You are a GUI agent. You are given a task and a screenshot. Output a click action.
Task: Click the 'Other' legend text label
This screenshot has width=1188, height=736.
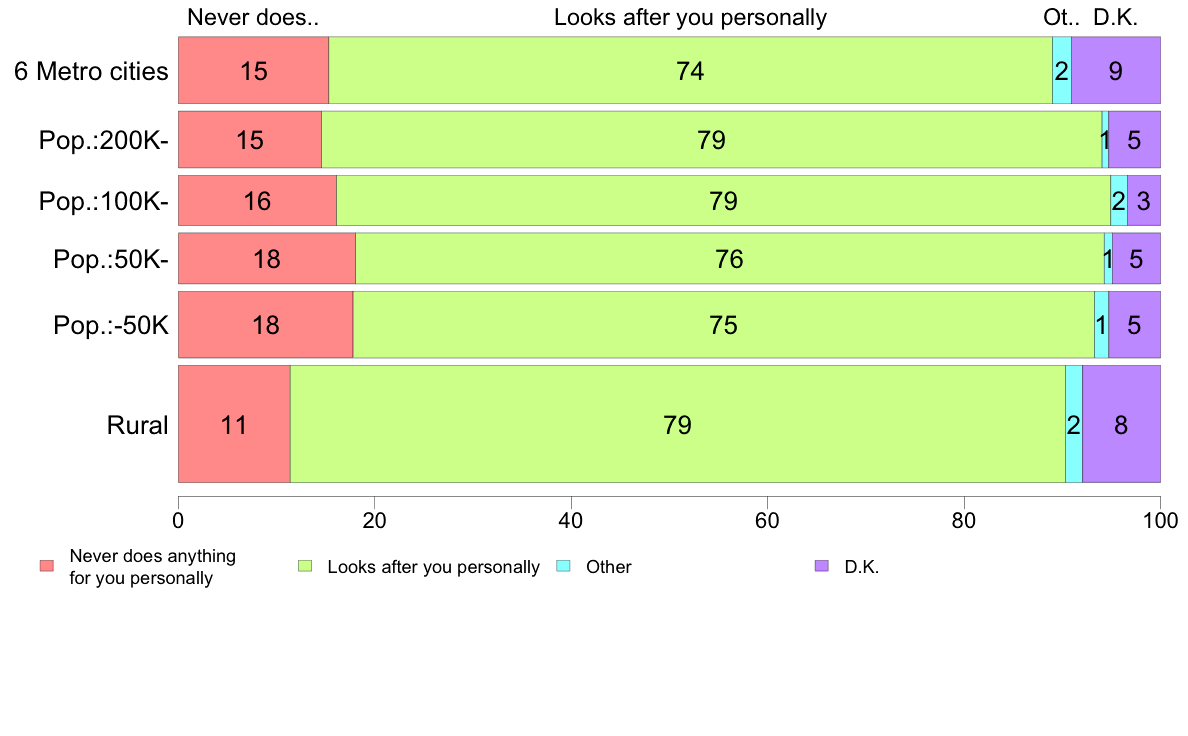pyautogui.click(x=608, y=567)
